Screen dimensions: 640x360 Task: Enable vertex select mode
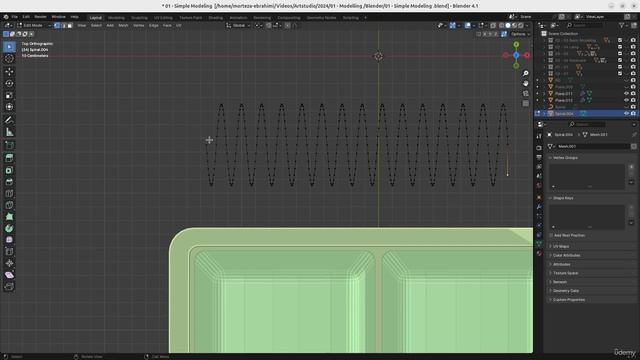pos(57,25)
